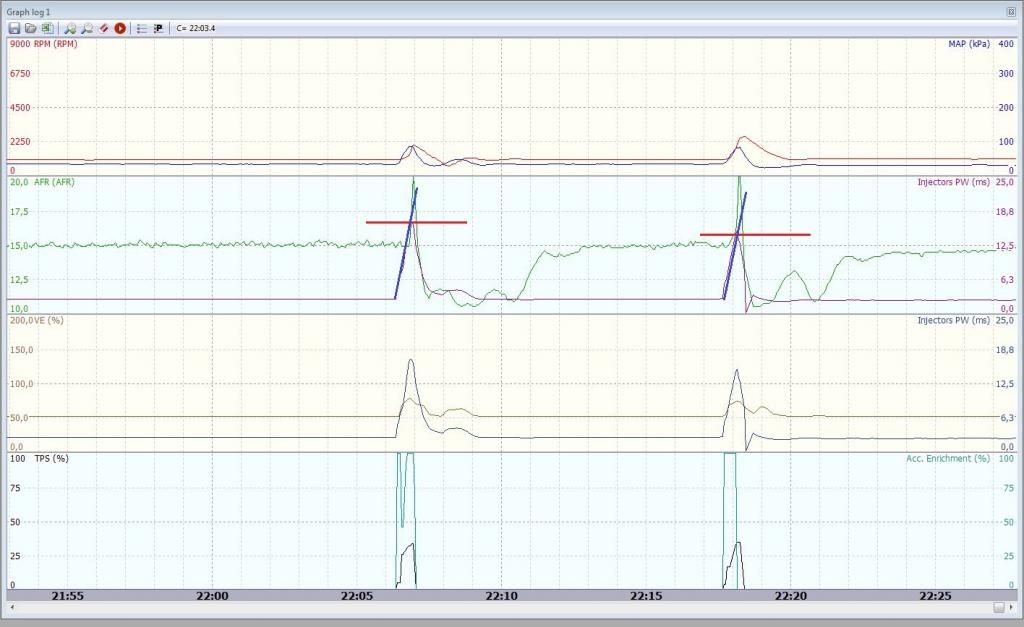Screen dimensions: 1024x627
Task: Click the horizontal scrollbar left arrow
Action: [x=11, y=607]
